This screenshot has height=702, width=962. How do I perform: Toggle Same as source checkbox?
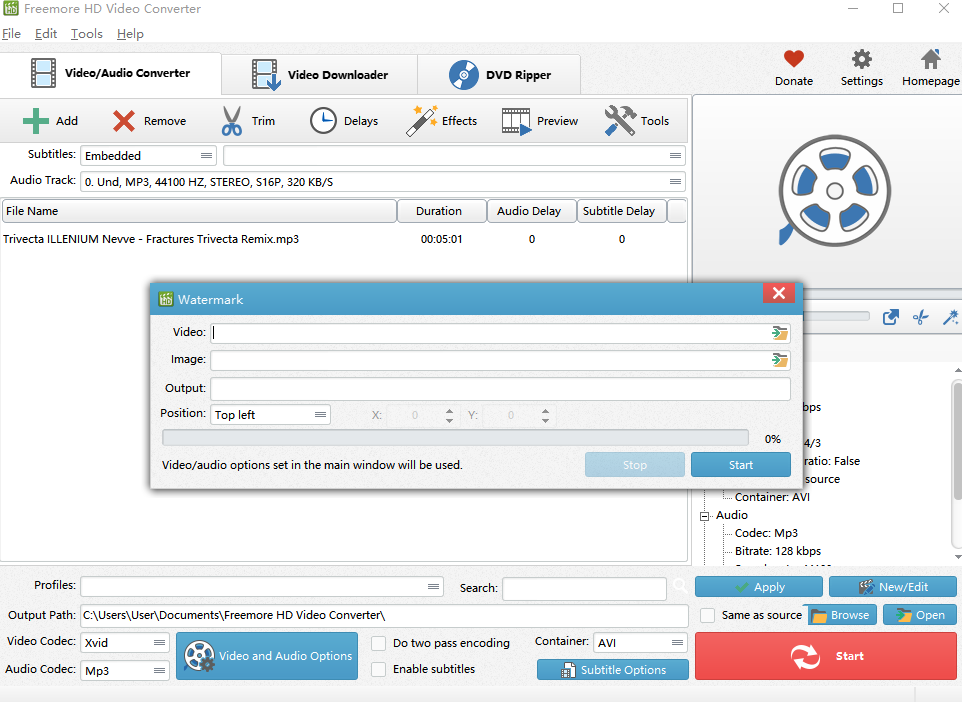pos(707,615)
